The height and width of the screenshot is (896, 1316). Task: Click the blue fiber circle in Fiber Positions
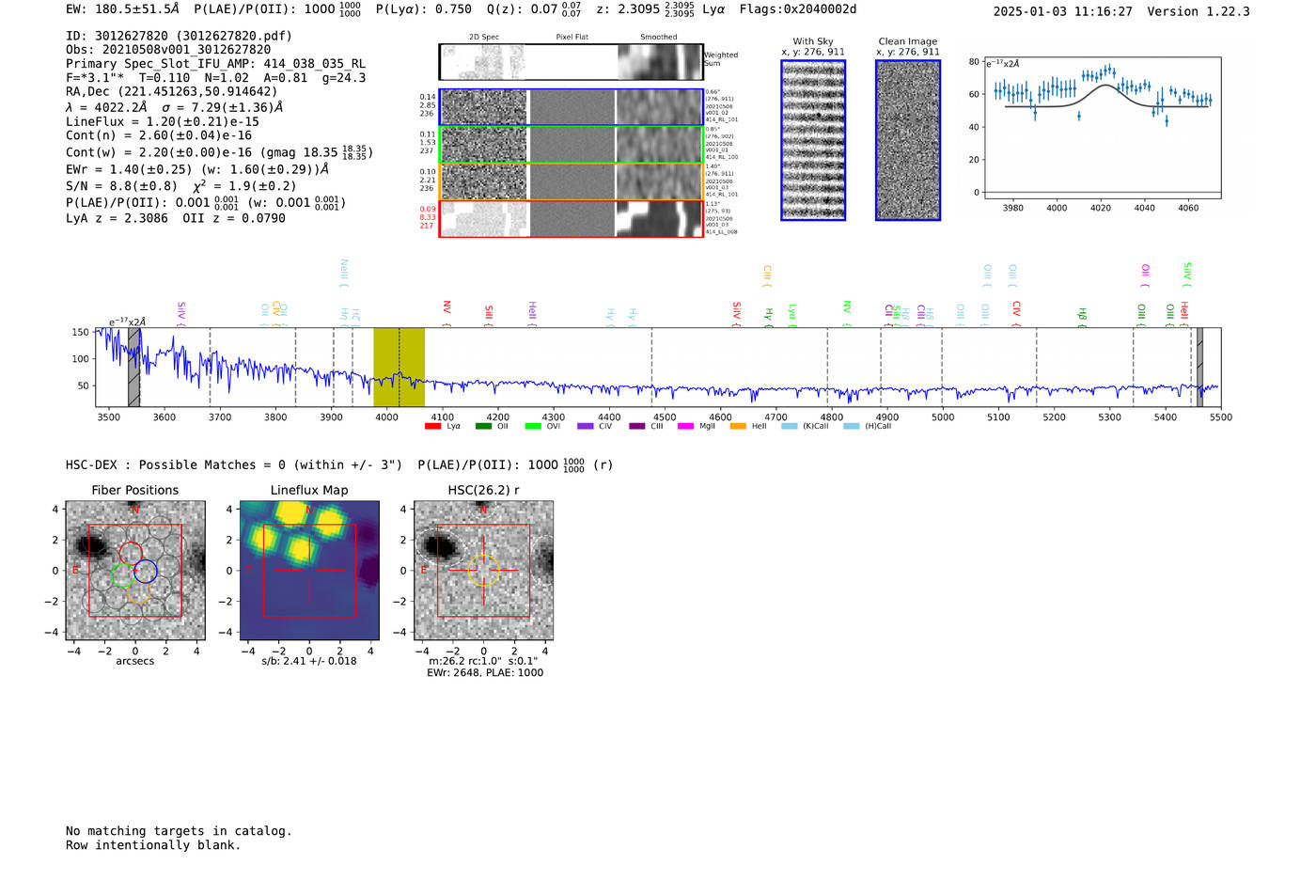point(145,571)
